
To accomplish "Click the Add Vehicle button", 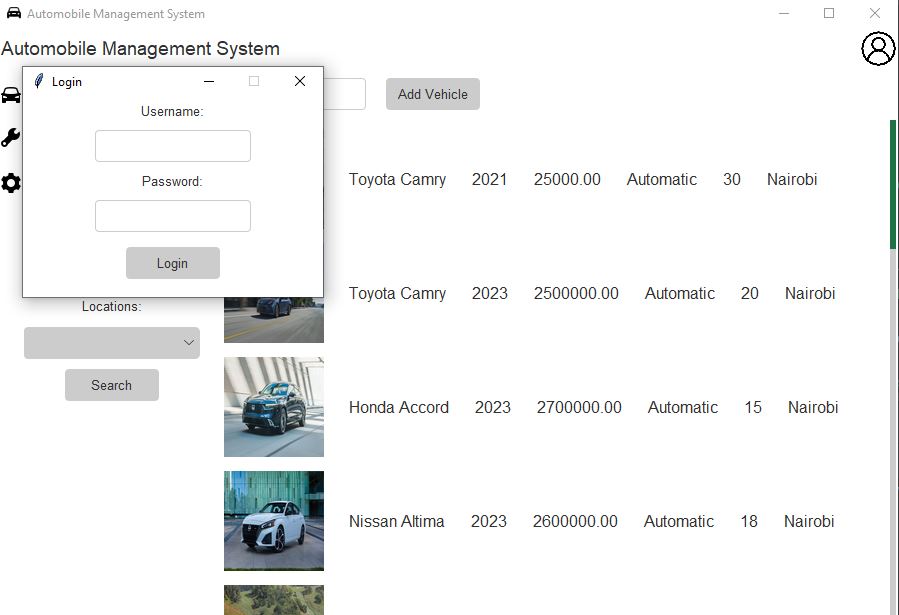I will tap(432, 94).
